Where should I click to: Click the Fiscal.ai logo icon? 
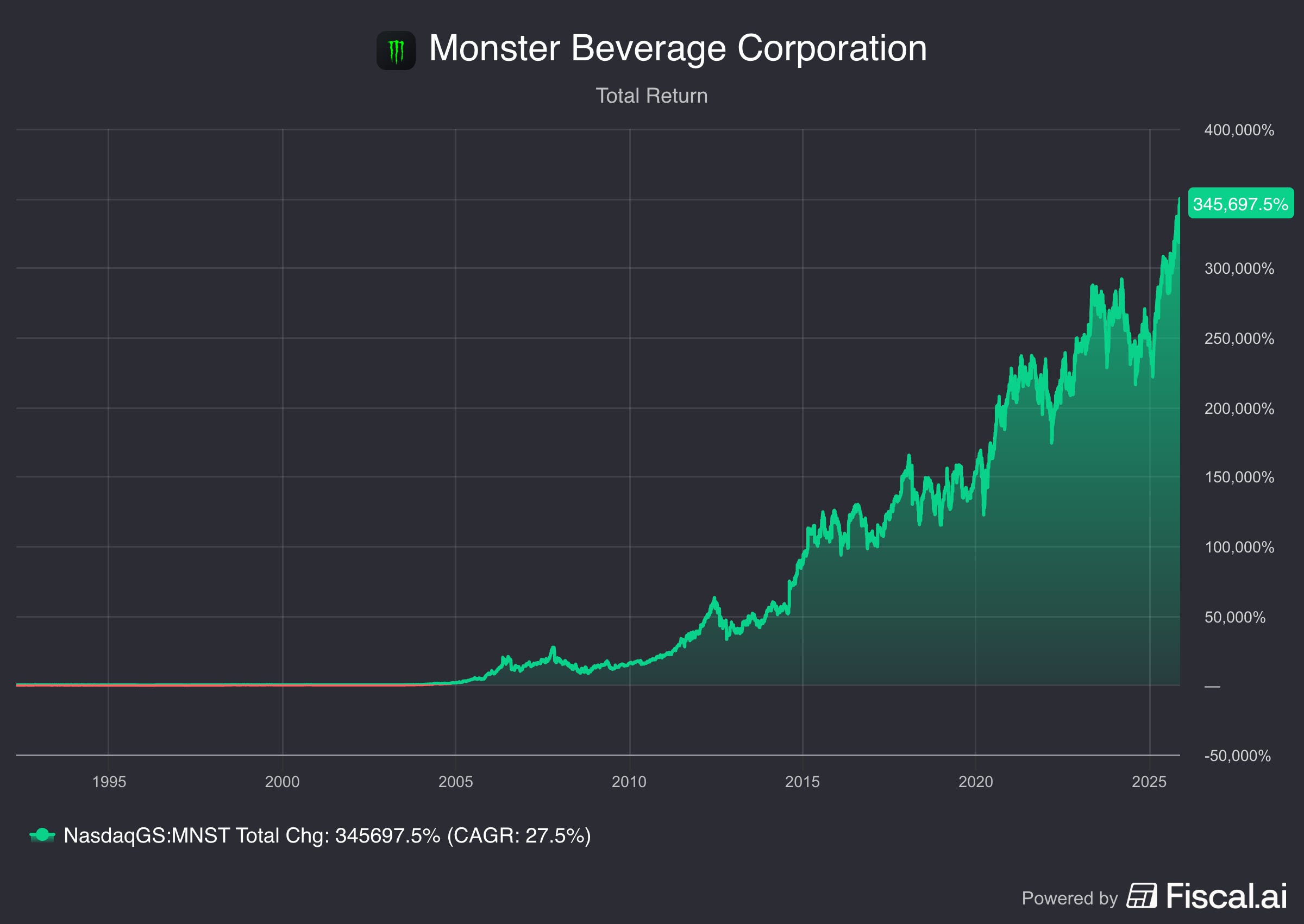click(x=1142, y=896)
